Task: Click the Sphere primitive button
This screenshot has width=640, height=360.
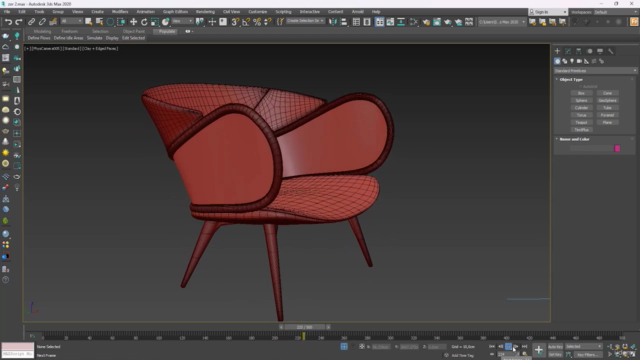Action: pos(581,100)
